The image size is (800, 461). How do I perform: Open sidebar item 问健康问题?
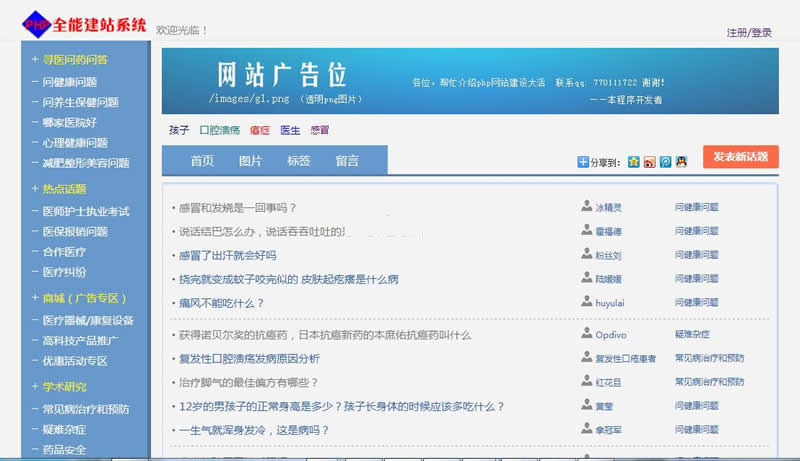pyautogui.click(x=69, y=82)
